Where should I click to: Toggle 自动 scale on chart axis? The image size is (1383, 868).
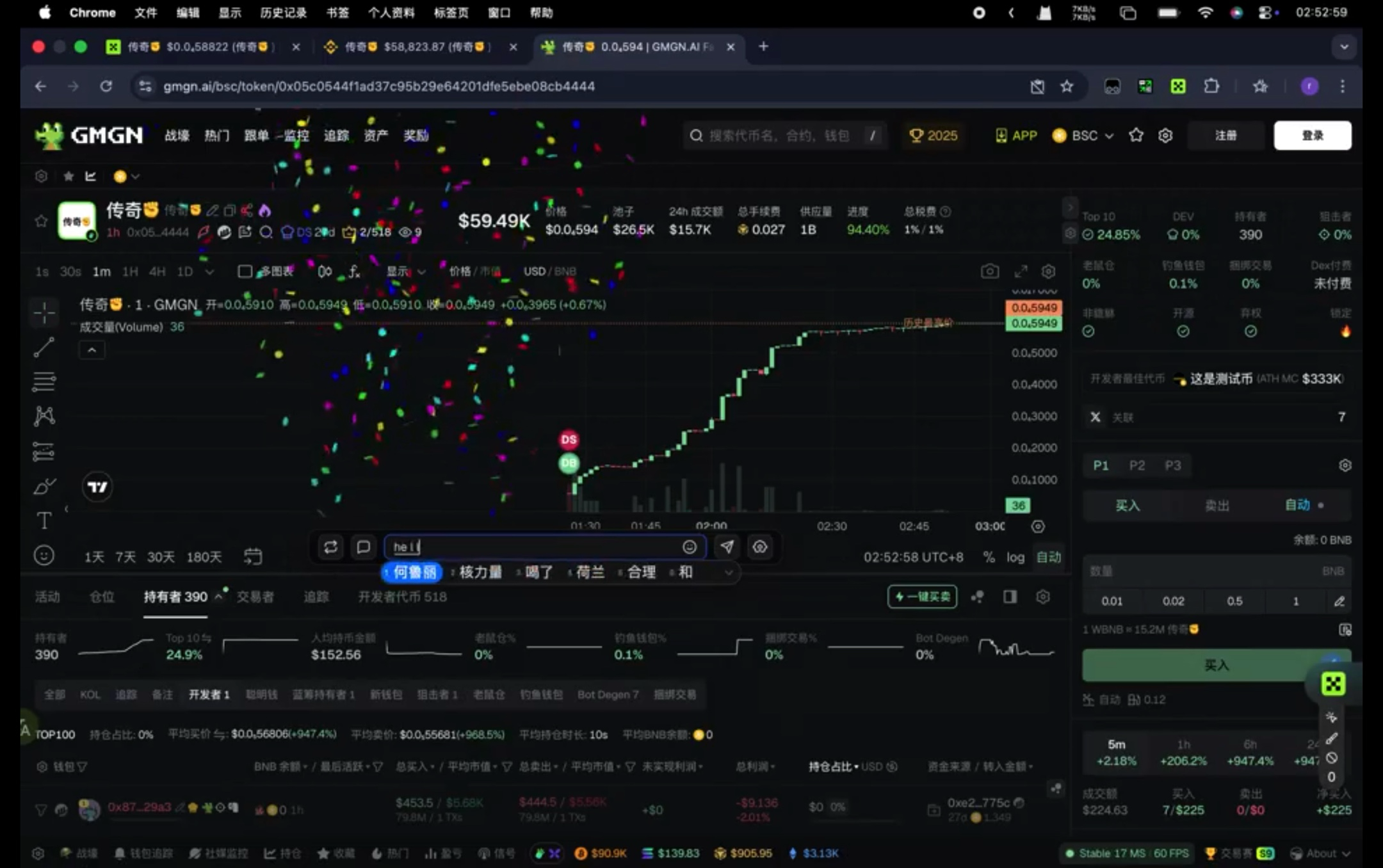pyautogui.click(x=1049, y=557)
